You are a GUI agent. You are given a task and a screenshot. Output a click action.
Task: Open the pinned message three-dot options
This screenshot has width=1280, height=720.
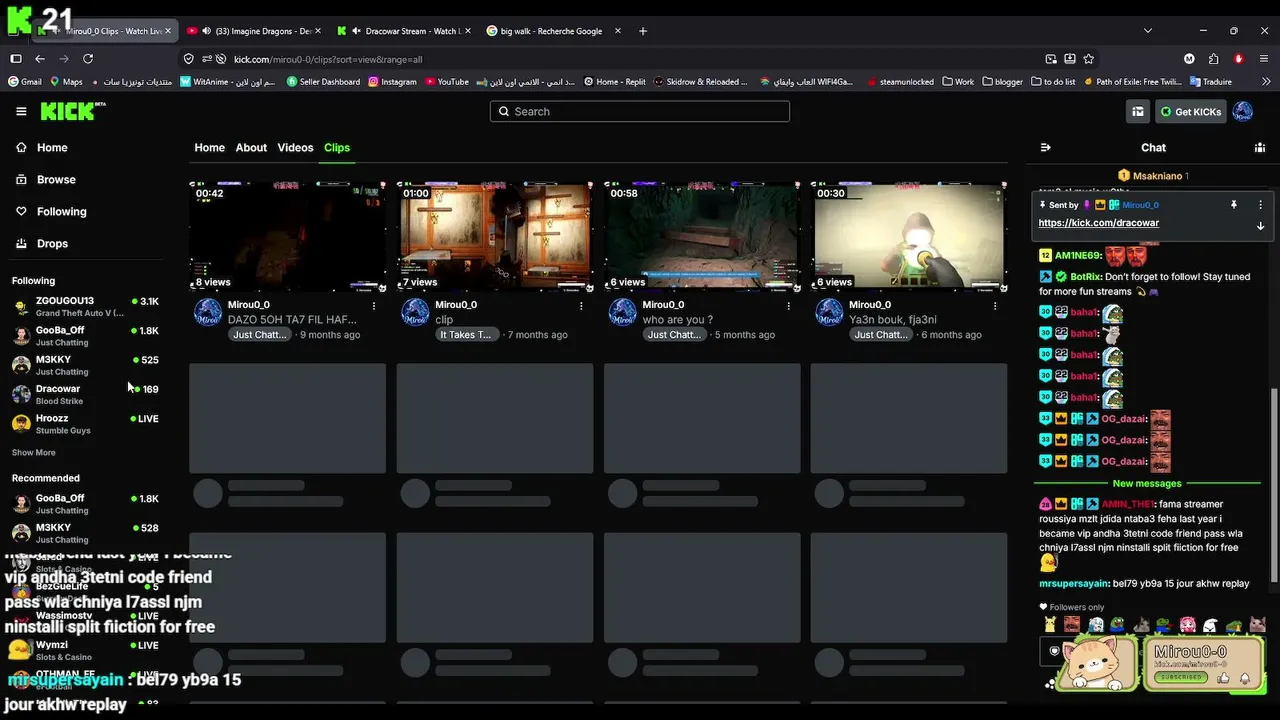(x=1260, y=204)
